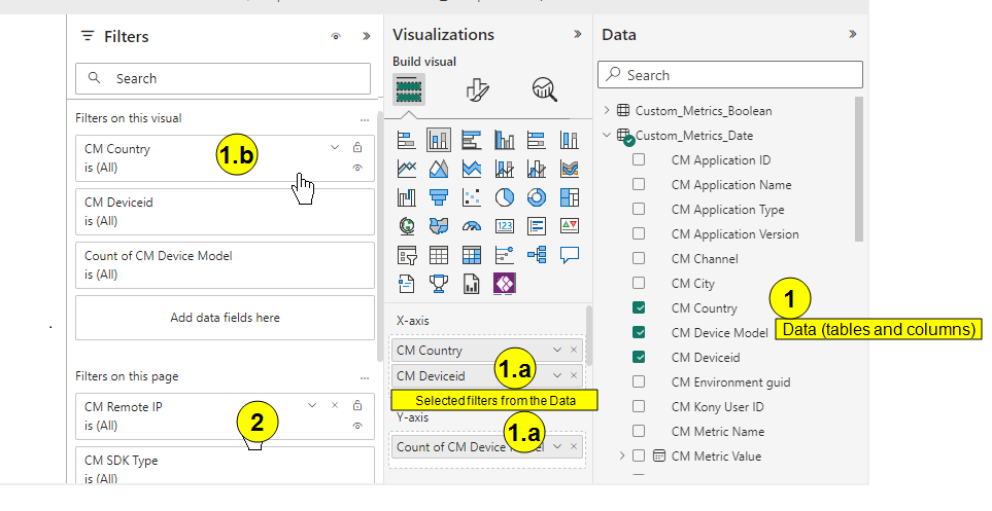Add the Matrix visual
Image resolution: width=992 pixels, height=511 pixels.
(x=471, y=255)
